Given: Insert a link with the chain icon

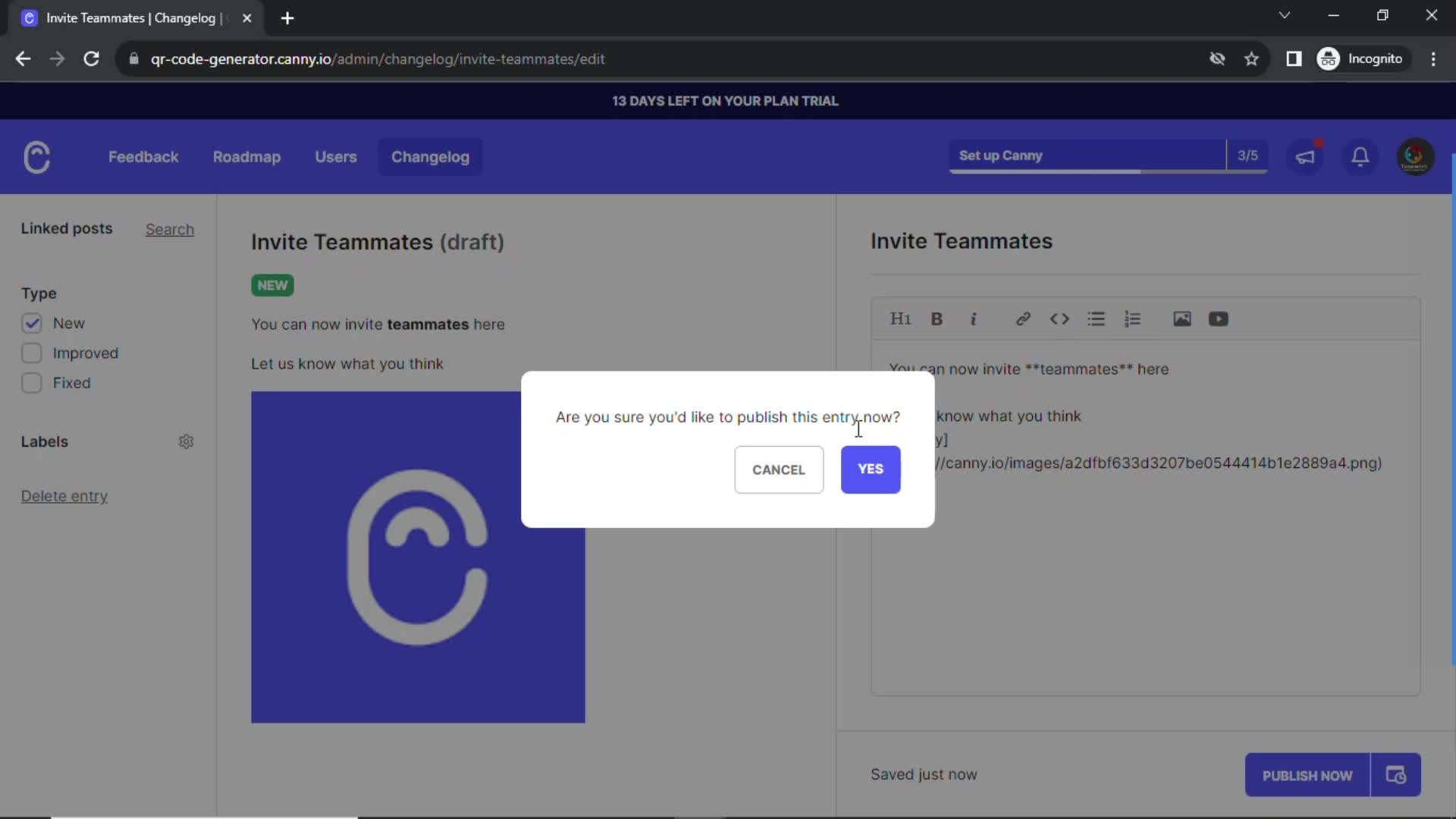Looking at the screenshot, I should (x=1023, y=318).
